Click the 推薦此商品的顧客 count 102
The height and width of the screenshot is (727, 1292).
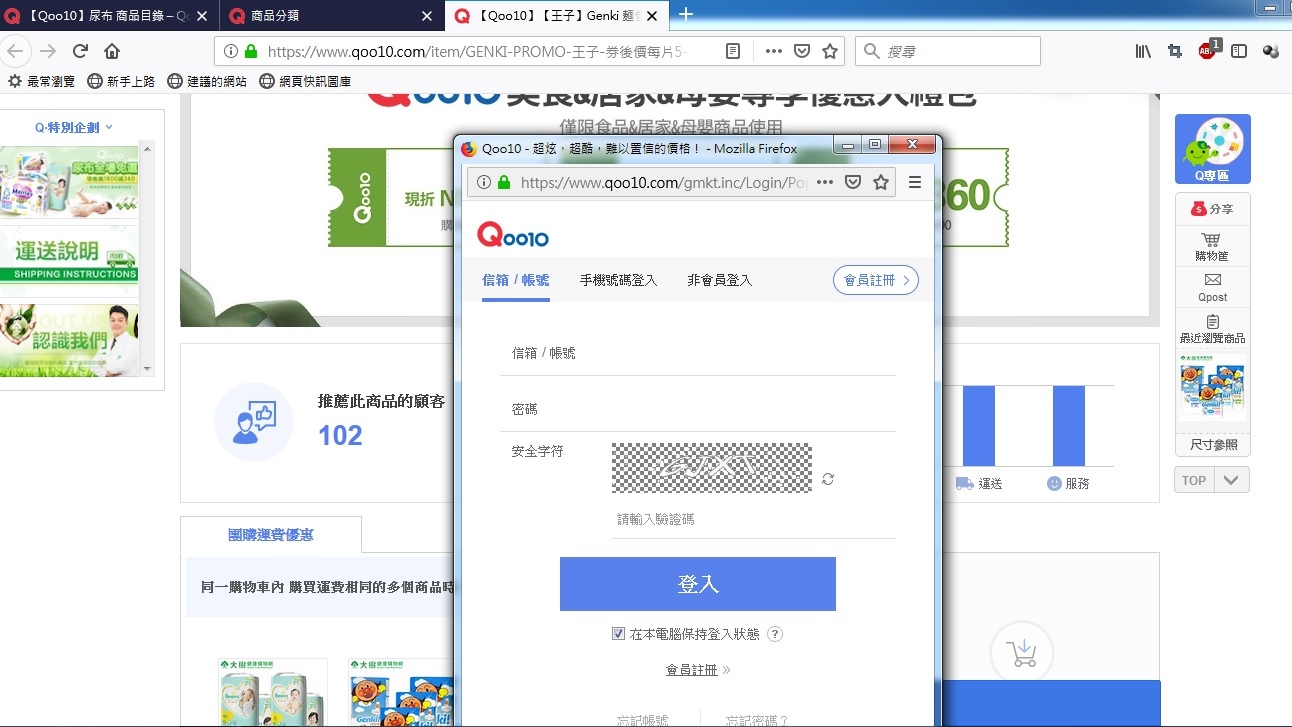(340, 435)
